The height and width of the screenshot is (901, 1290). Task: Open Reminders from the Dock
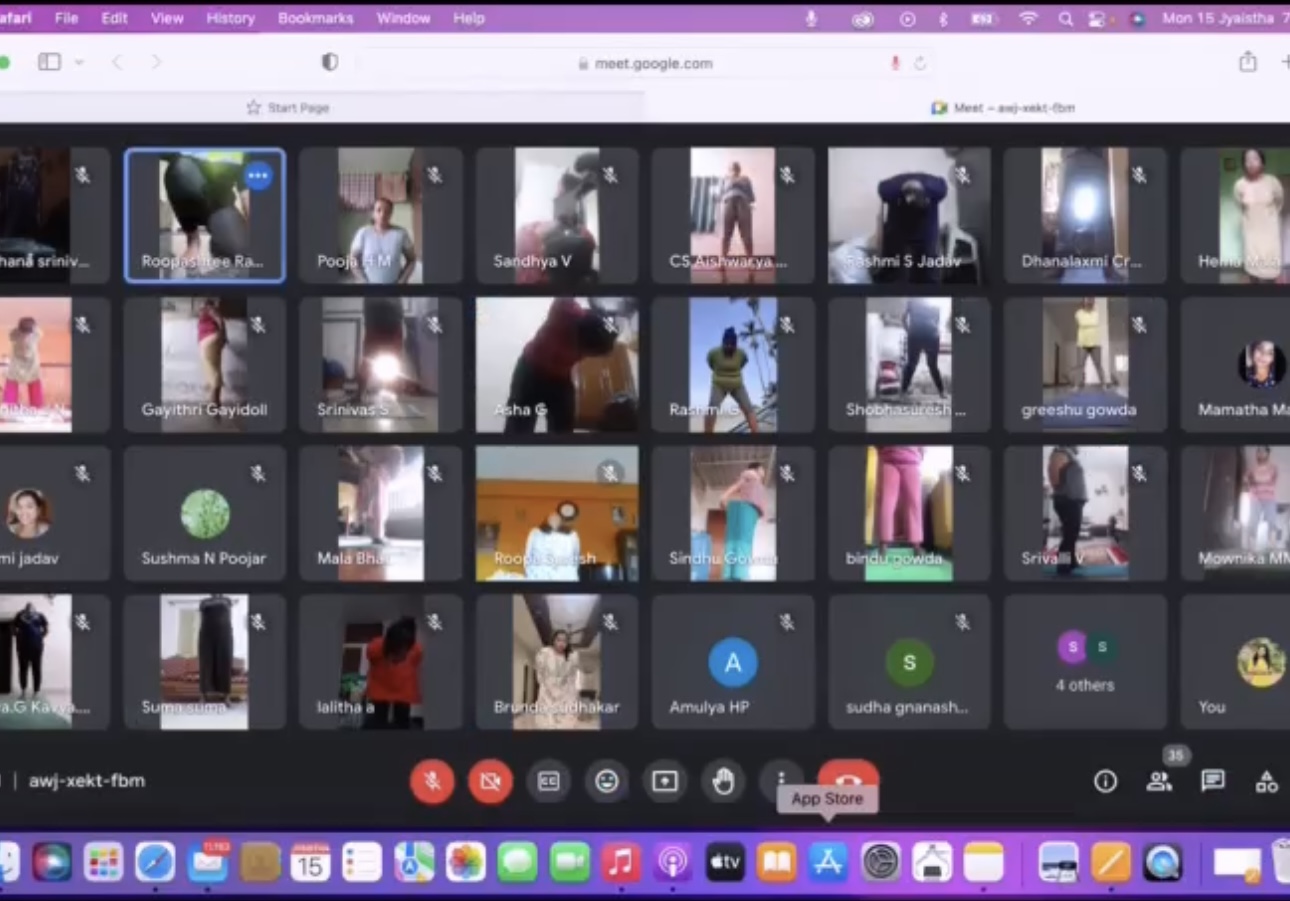point(362,862)
